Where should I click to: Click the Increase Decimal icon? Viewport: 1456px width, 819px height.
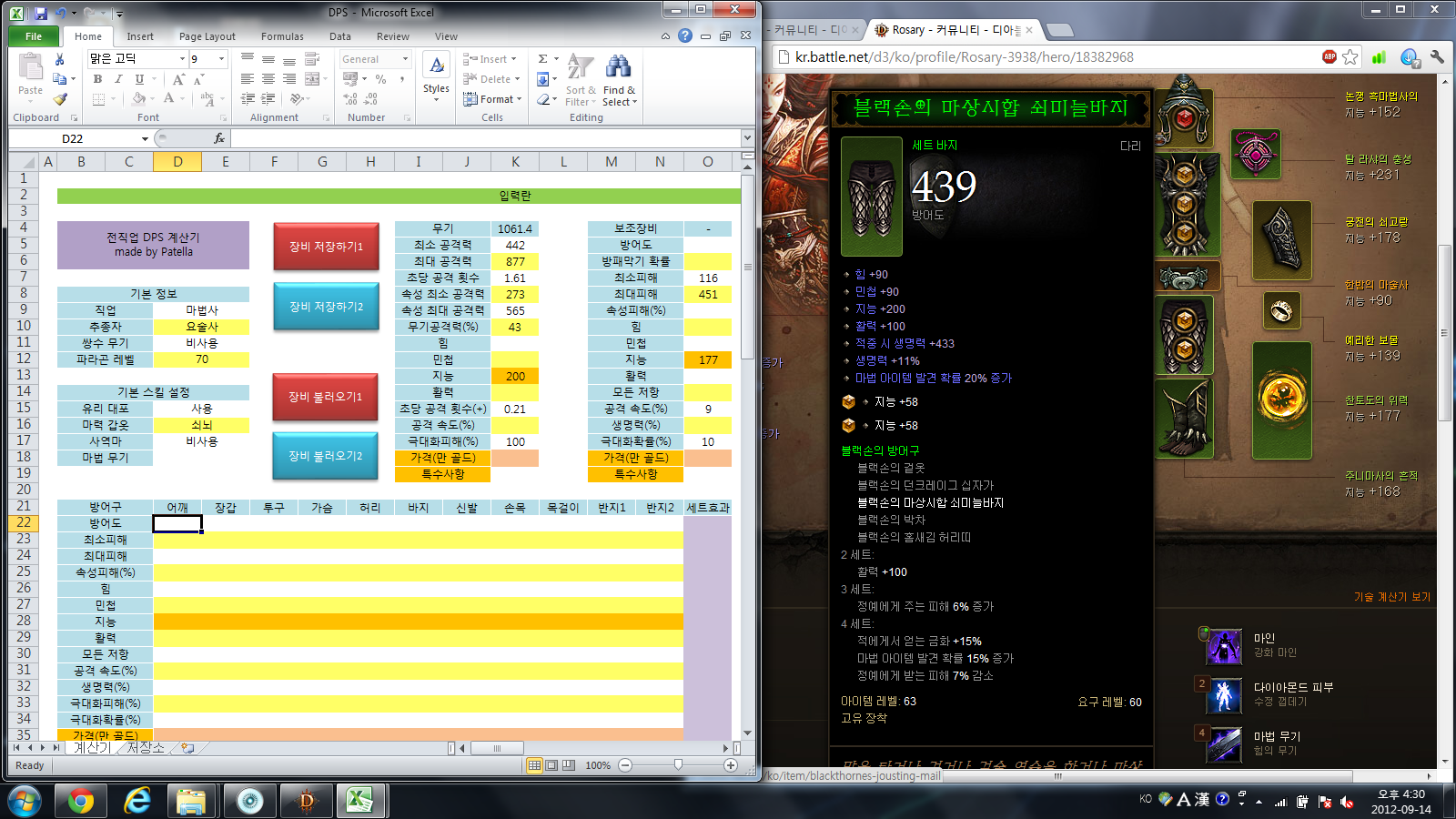click(351, 98)
